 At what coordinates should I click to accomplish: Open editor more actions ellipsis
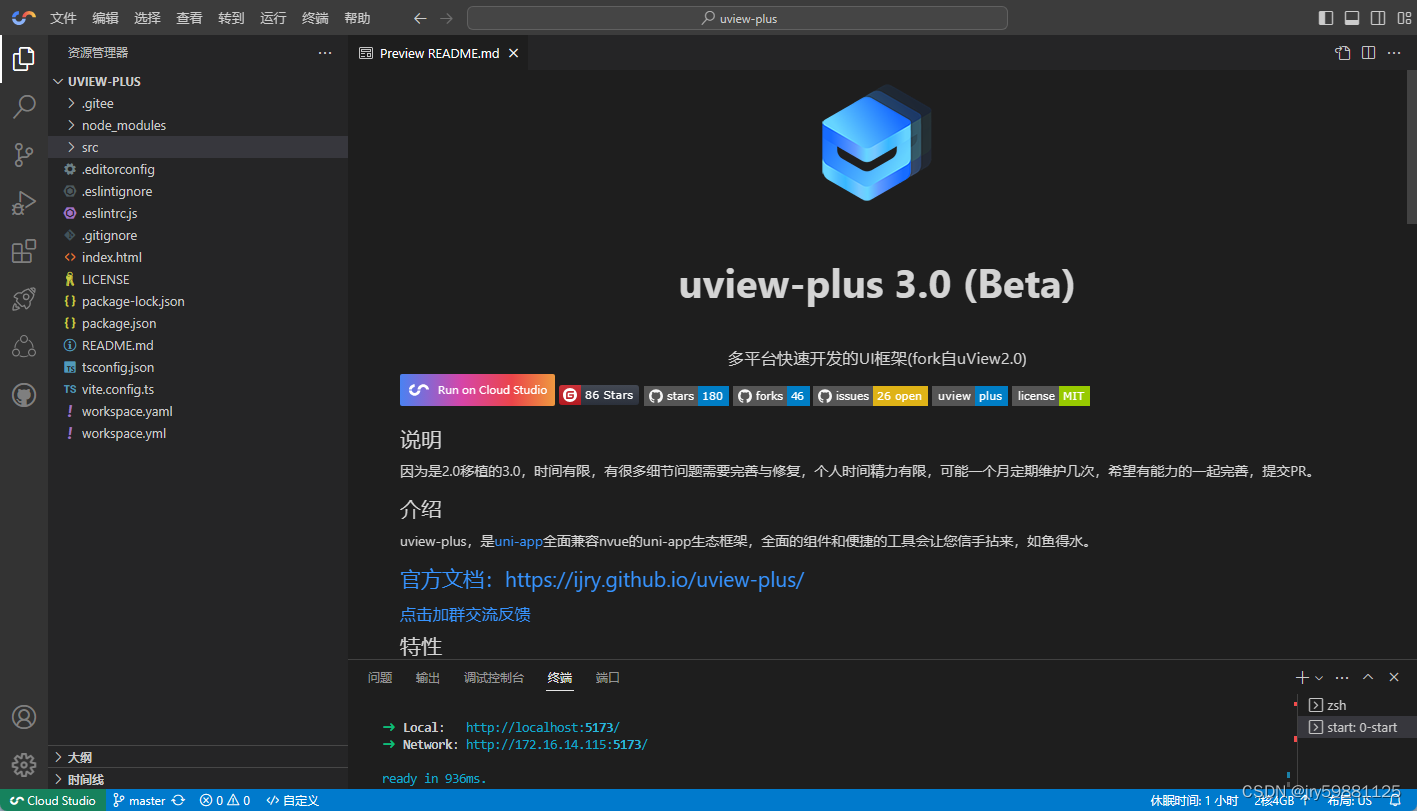(x=1394, y=53)
